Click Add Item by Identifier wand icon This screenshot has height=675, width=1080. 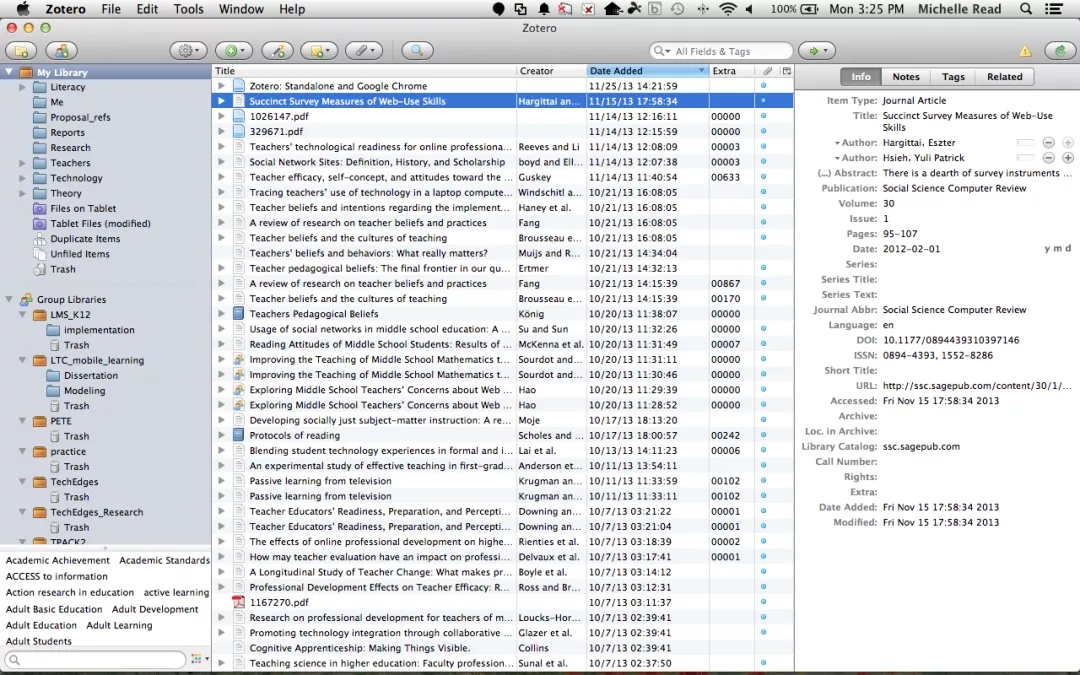278,51
